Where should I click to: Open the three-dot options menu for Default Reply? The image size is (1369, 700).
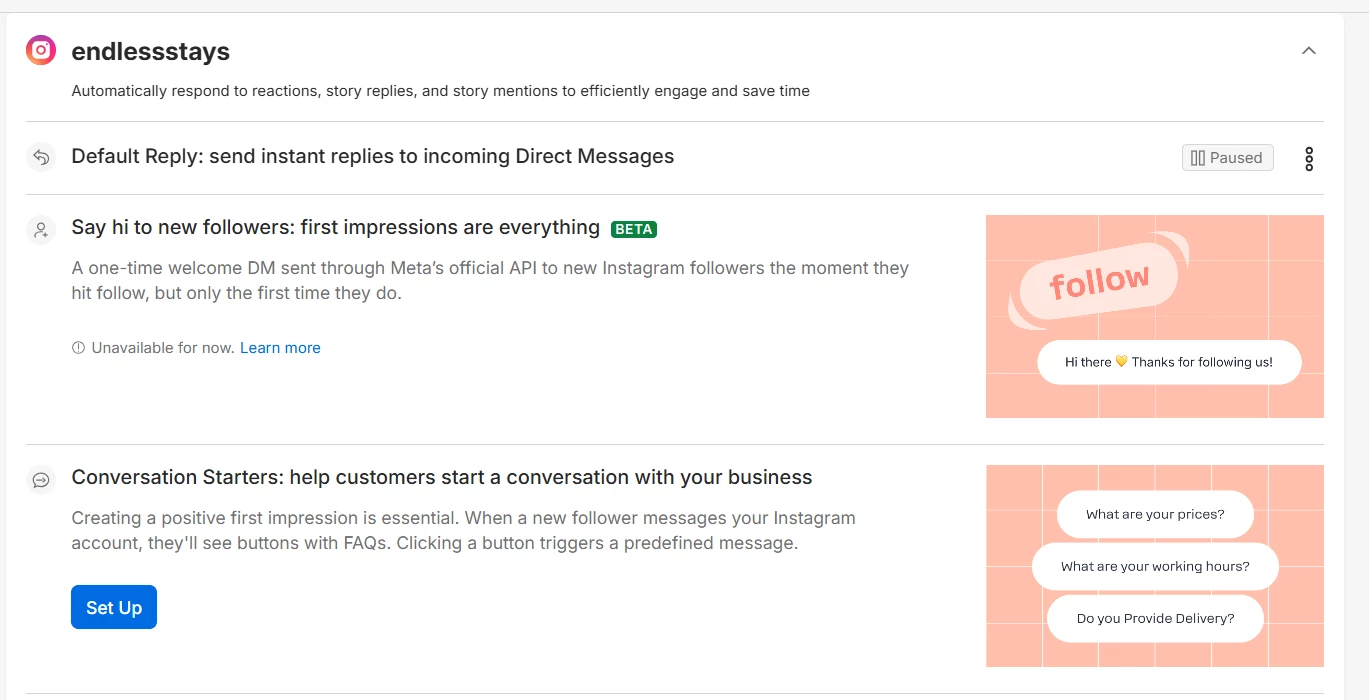pyautogui.click(x=1308, y=158)
